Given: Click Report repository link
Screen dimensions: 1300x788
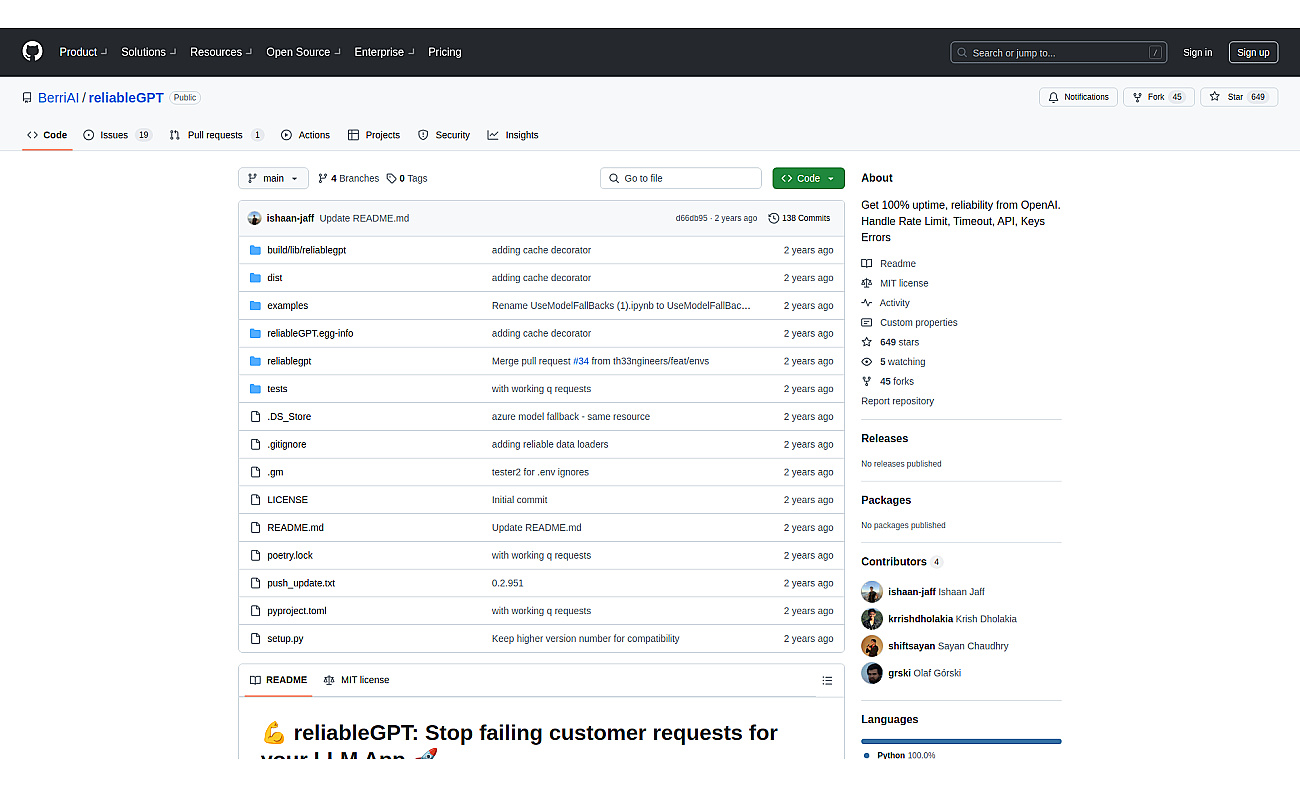Looking at the screenshot, I should [x=897, y=401].
